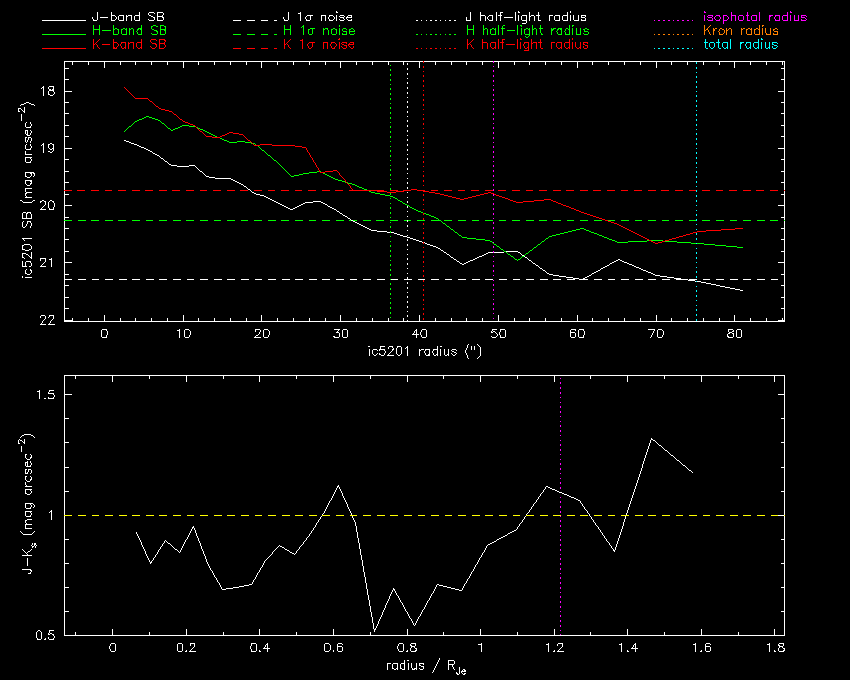This screenshot has height=680, width=850.
Task: Click the radius / RJe x-axis label
Action: [424, 667]
